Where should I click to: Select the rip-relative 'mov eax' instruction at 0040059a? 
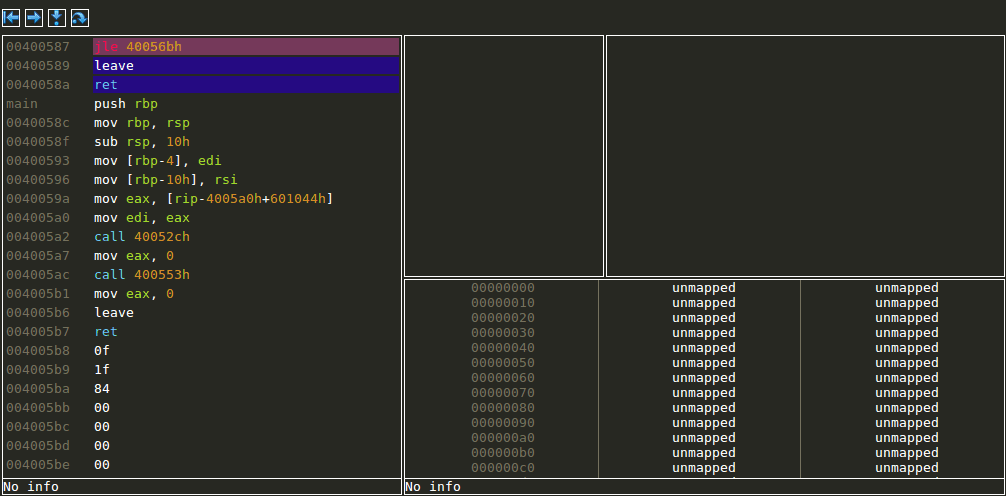214,199
